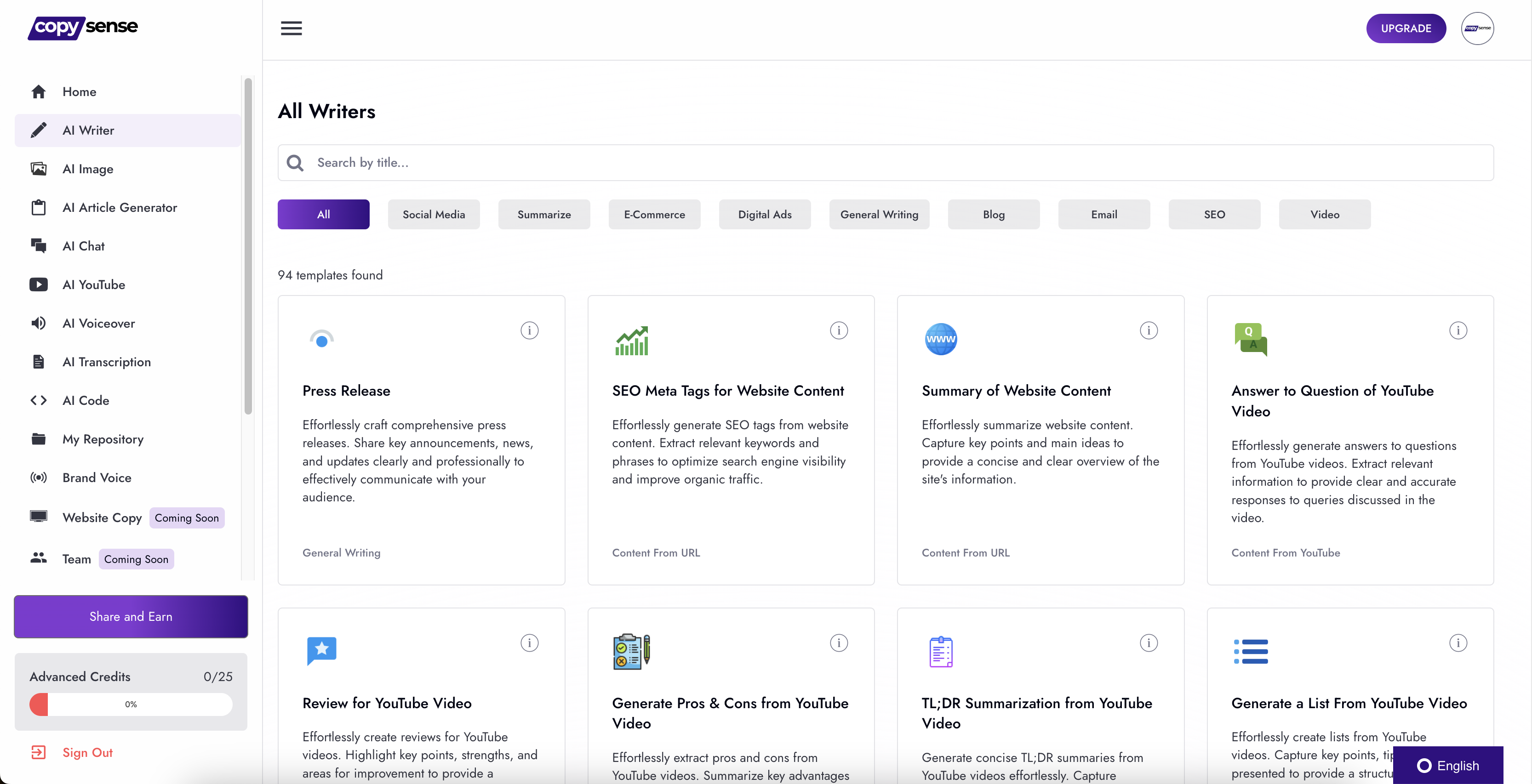This screenshot has height=784, width=1532.
Task: Click the Press Release info icon
Action: pos(529,330)
